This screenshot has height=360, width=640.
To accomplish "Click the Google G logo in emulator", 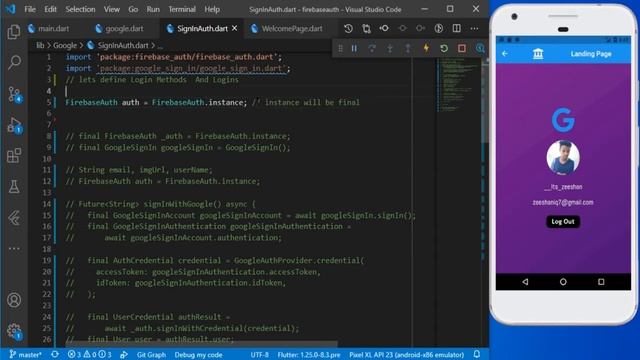I will pyautogui.click(x=563, y=120).
